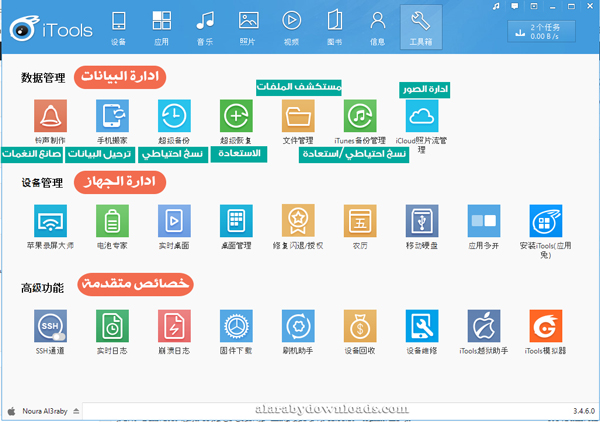Switch to the Information tab

tap(377, 28)
